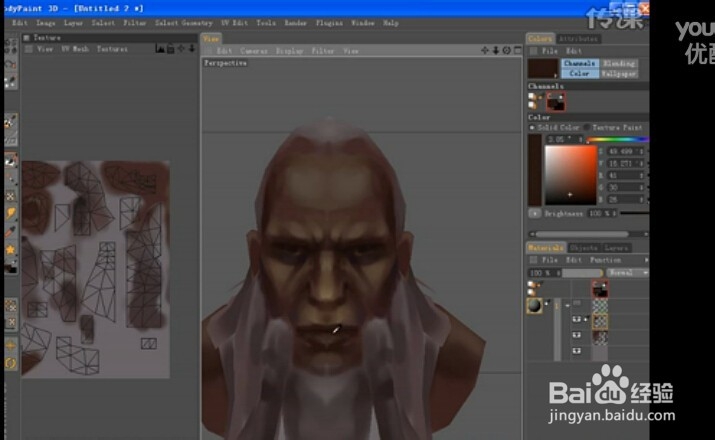Image resolution: width=715 pixels, height=440 pixels.
Task: Step the Brightness 100 % spinner arrows
Action: 614,213
